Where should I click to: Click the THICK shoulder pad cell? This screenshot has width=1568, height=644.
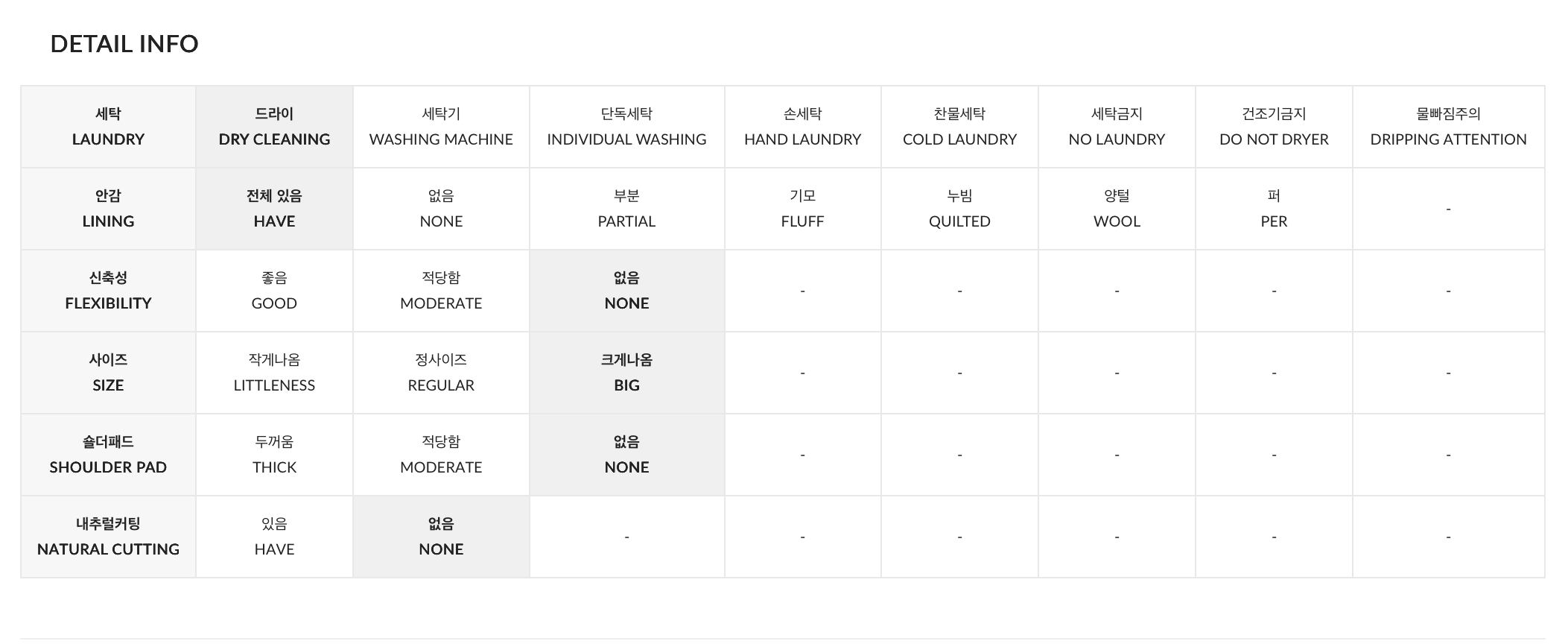pyautogui.click(x=274, y=455)
